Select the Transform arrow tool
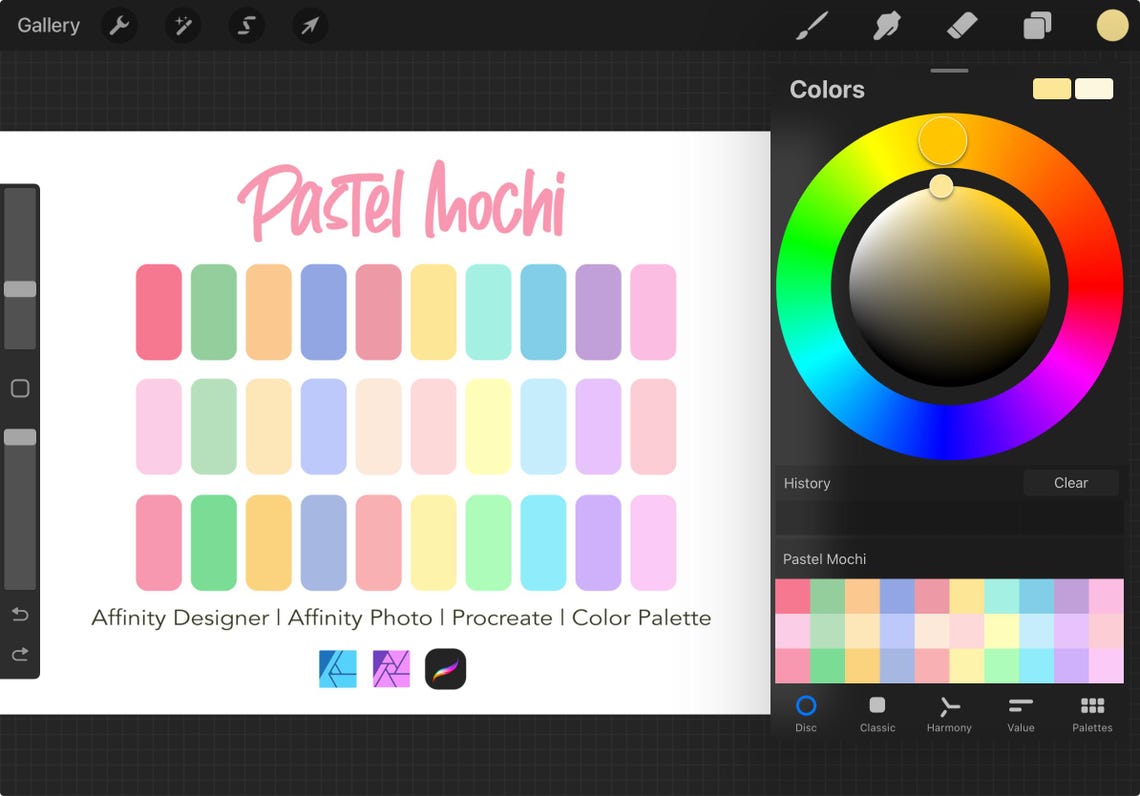Viewport: 1140px width, 796px height. 309,25
